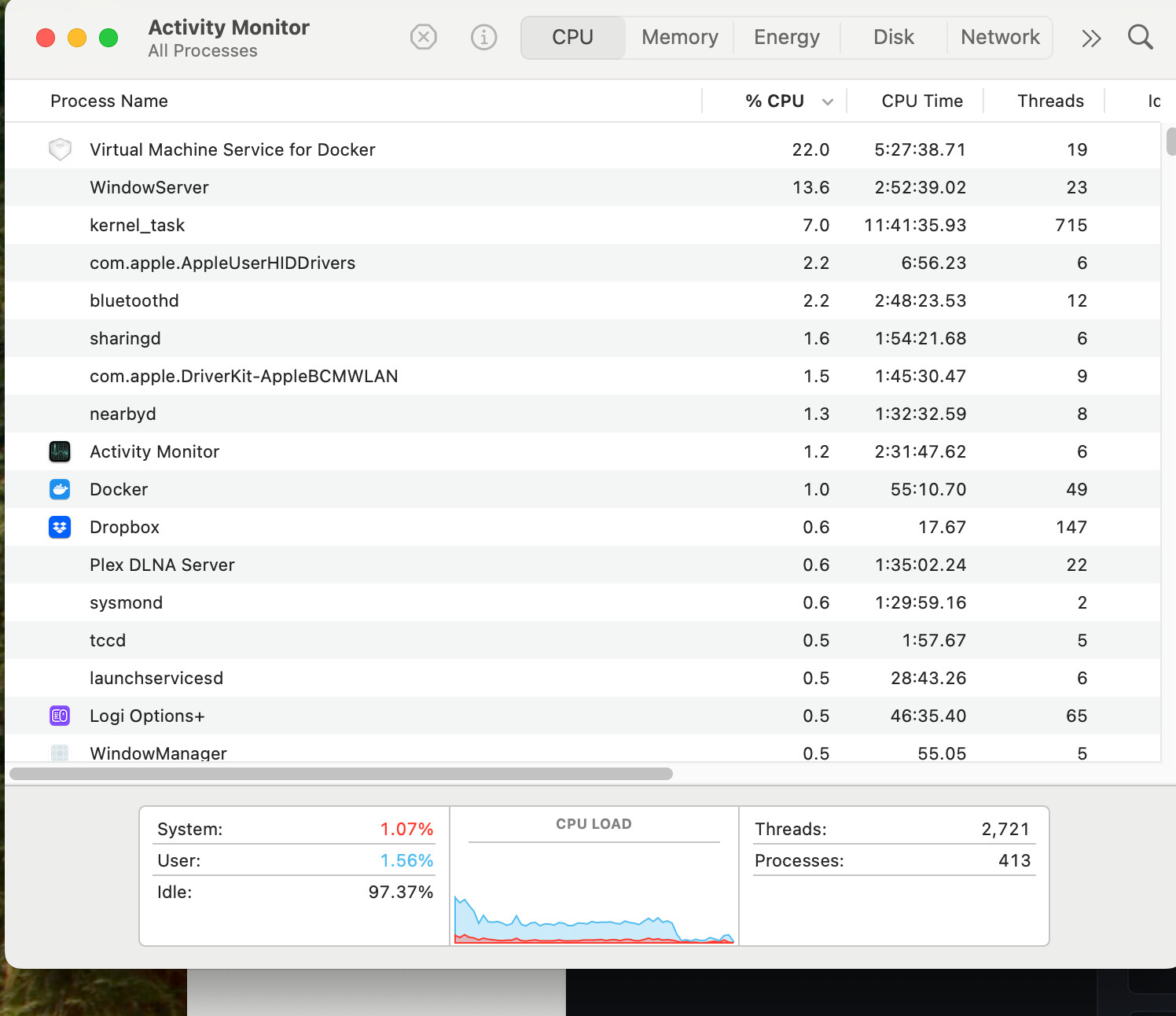Click the horizontal scrollbar under the process list

pos(341,774)
